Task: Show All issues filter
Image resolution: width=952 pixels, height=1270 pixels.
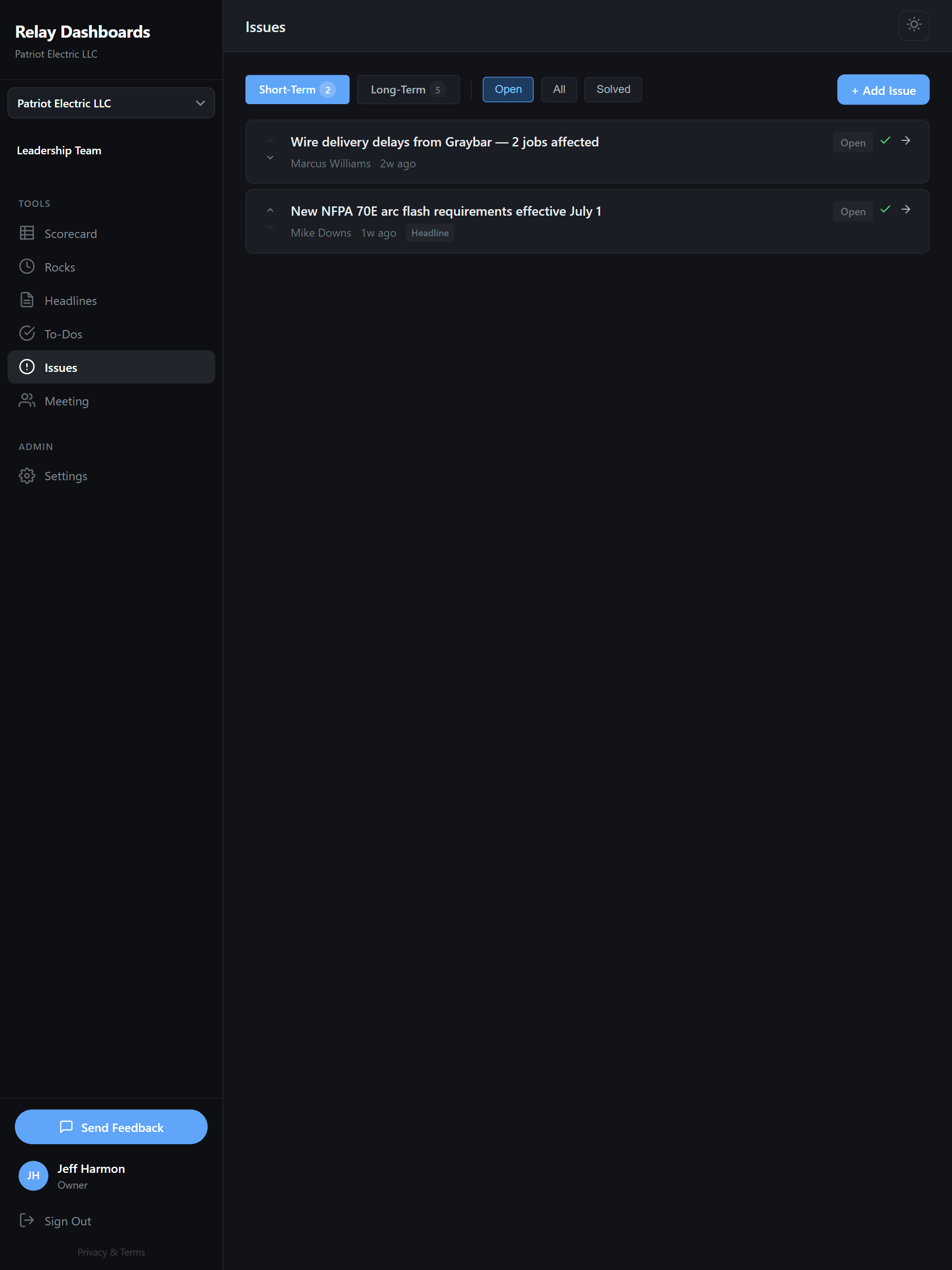Action: (559, 89)
